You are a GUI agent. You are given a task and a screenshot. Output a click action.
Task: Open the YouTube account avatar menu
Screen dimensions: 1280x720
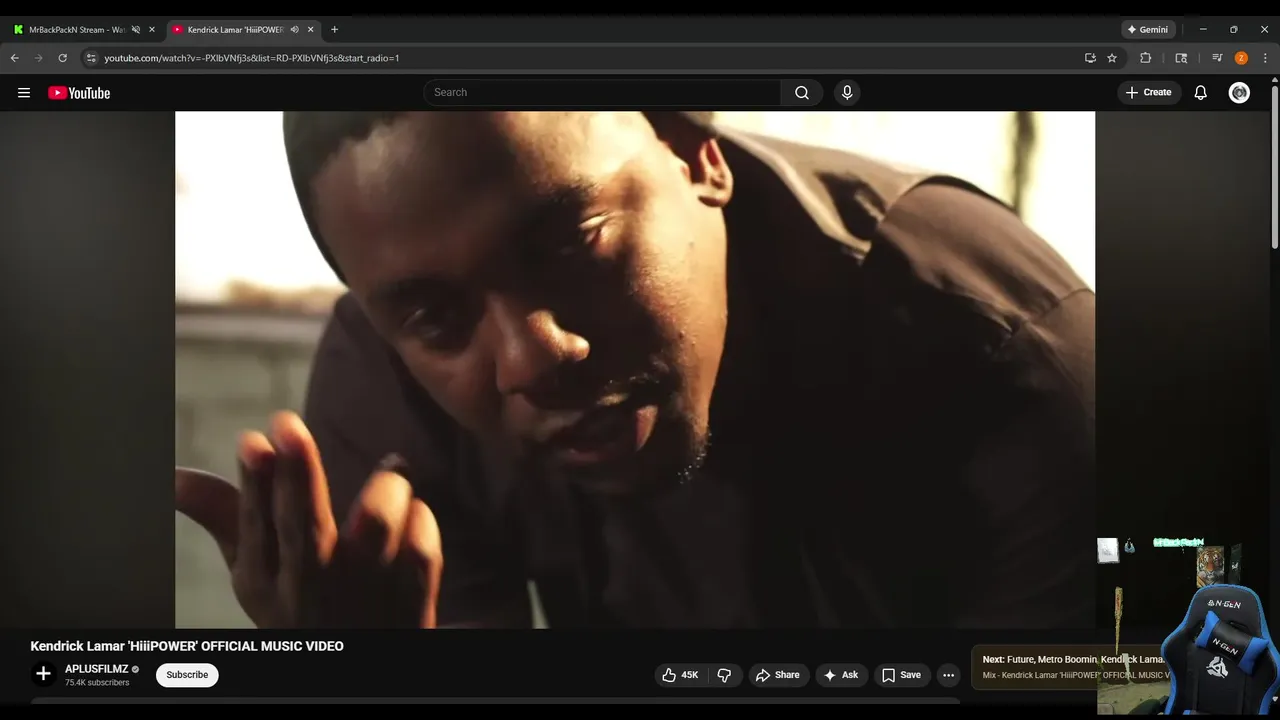coord(1240,93)
